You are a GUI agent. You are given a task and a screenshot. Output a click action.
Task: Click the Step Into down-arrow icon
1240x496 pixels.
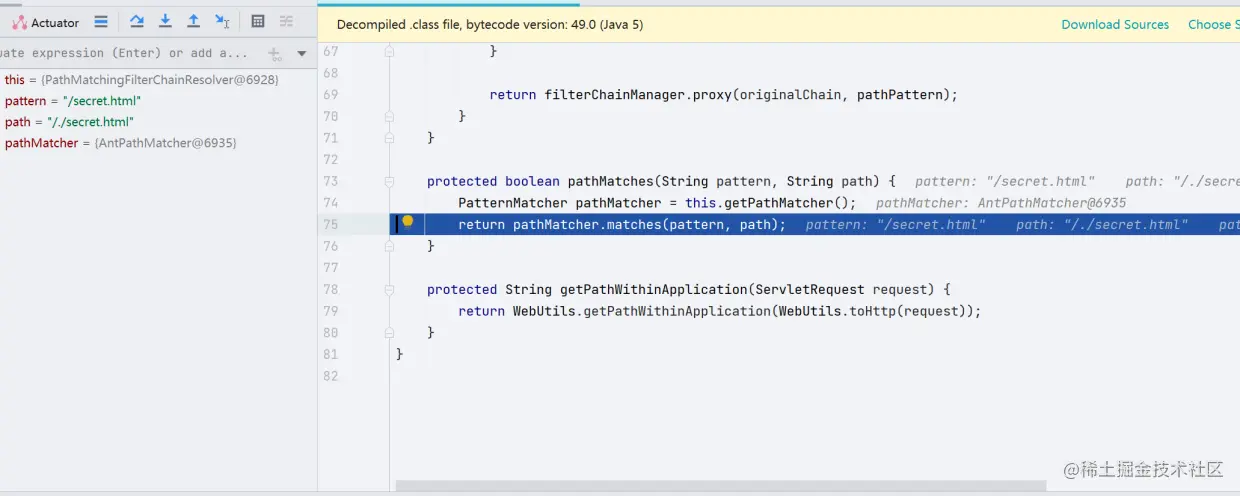point(165,22)
